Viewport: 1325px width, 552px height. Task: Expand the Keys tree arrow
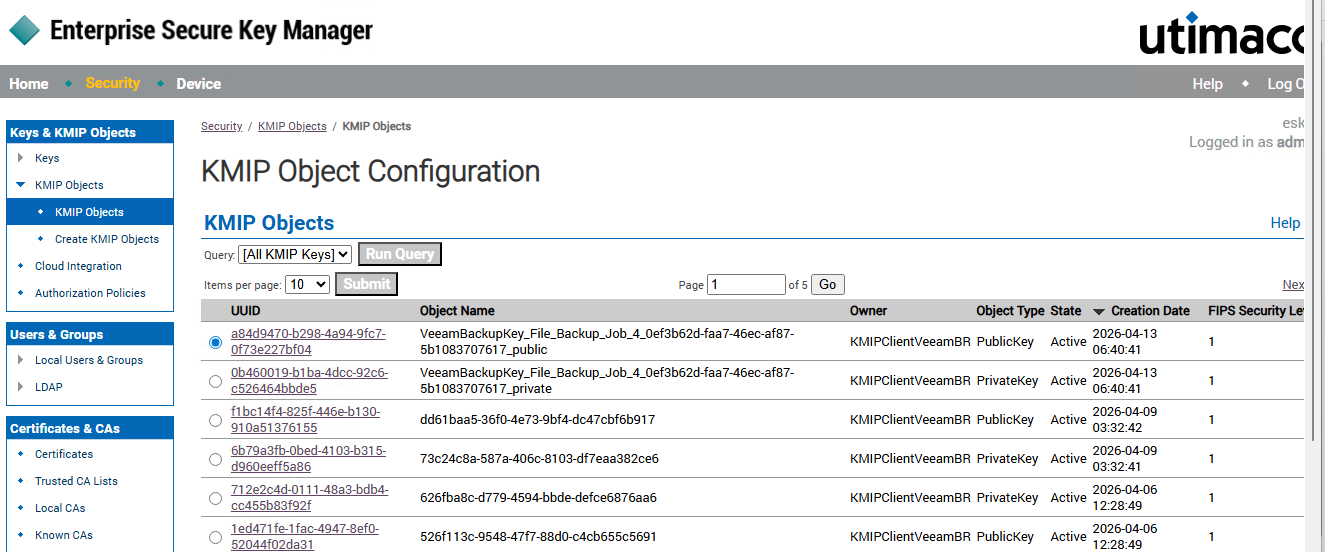click(21, 158)
